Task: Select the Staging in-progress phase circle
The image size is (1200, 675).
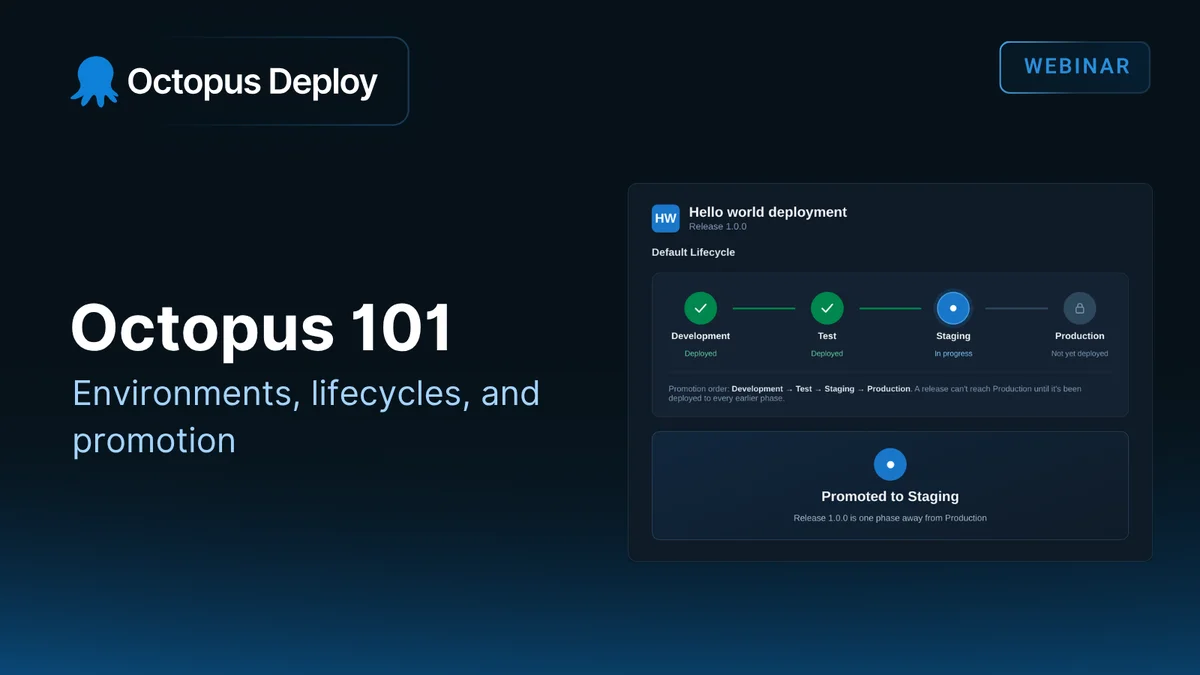Action: pyautogui.click(x=953, y=308)
